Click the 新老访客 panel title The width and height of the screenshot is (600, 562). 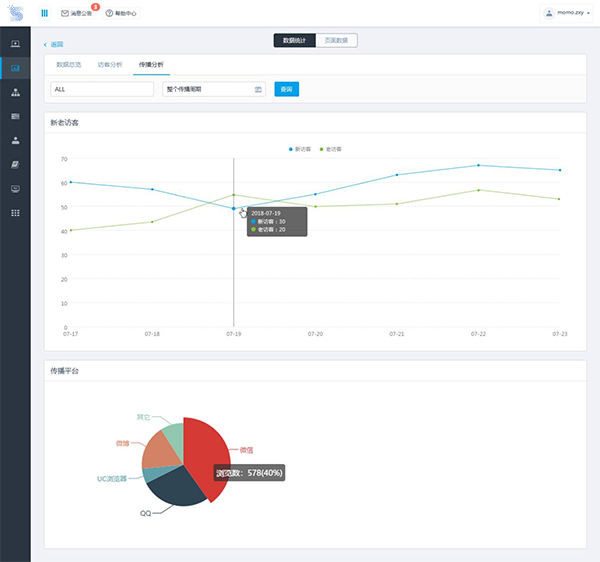65,123
